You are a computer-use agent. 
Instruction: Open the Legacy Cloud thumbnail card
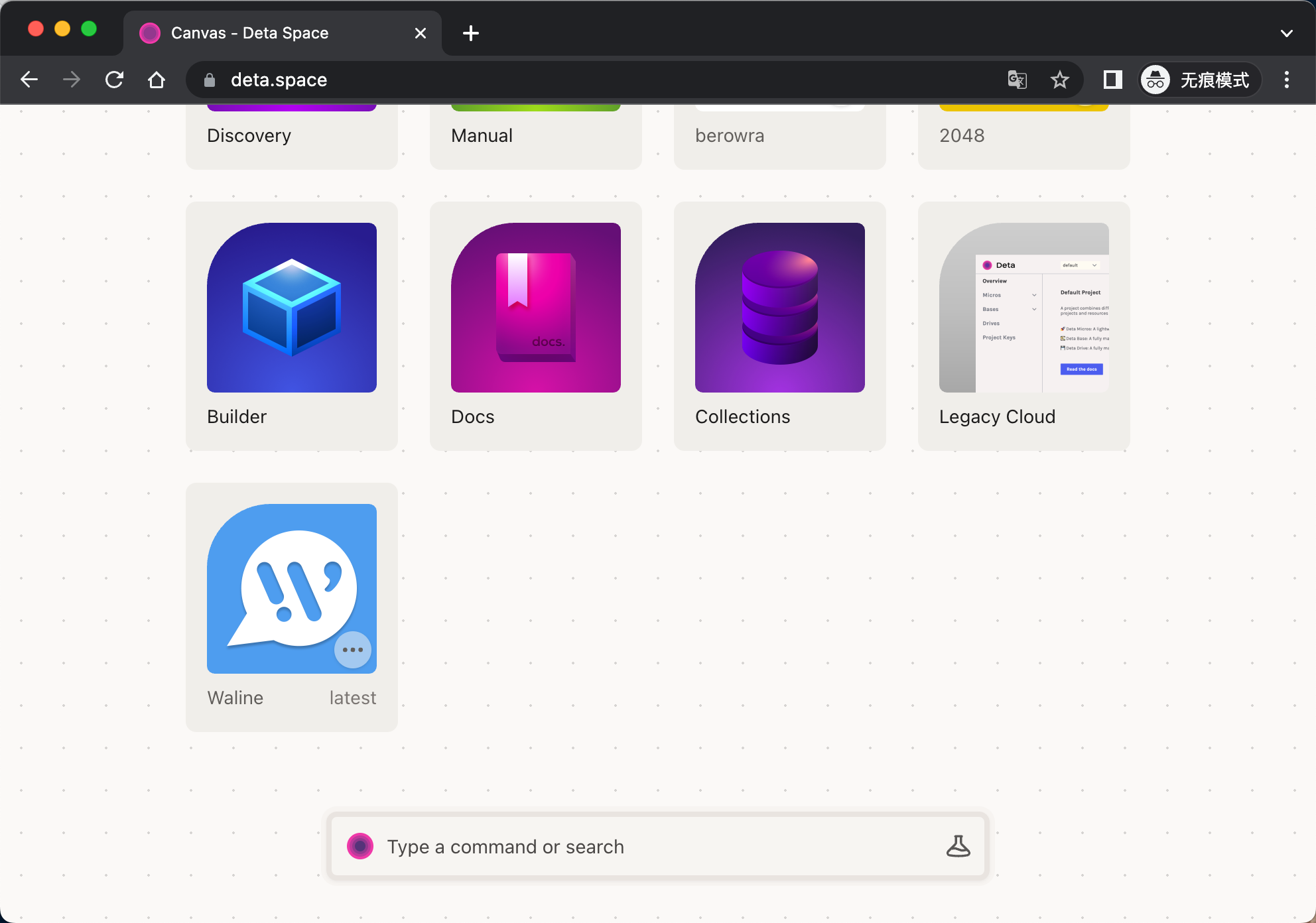click(1024, 308)
